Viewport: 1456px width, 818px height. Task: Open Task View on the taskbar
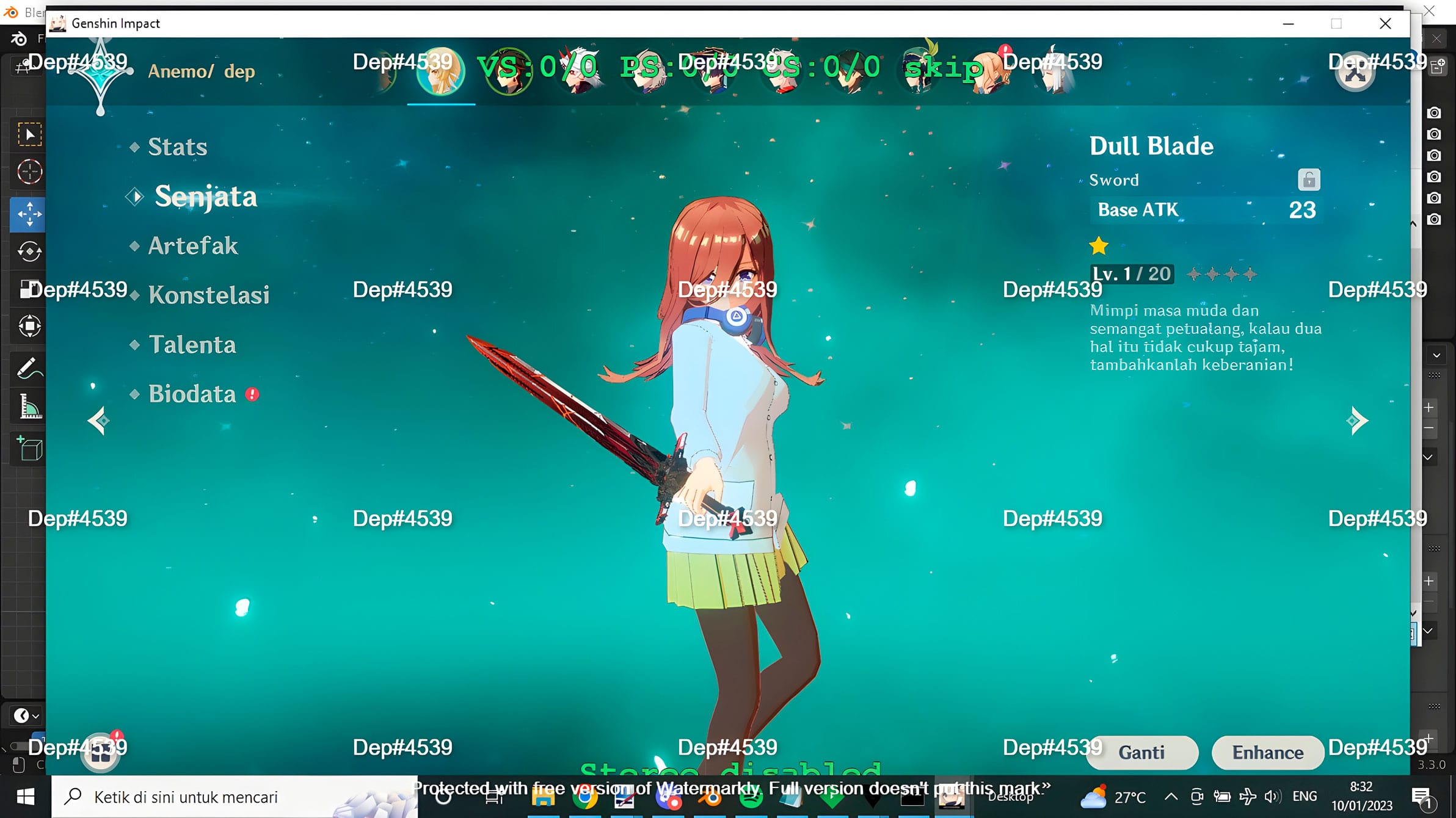tap(494, 797)
